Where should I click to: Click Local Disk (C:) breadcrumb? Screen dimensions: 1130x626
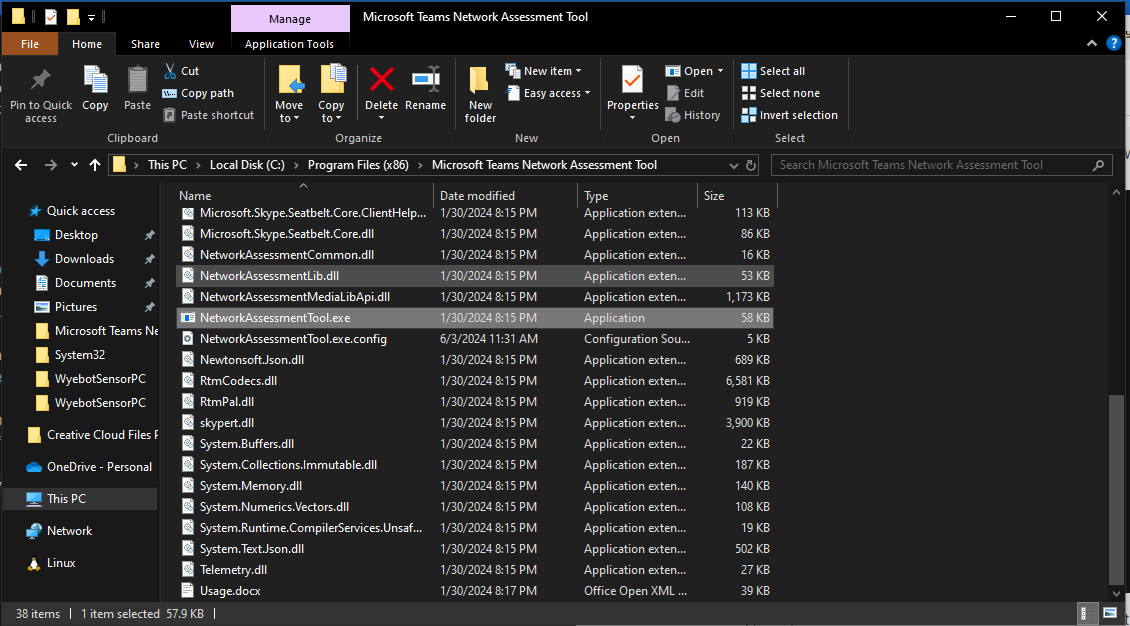click(247, 165)
